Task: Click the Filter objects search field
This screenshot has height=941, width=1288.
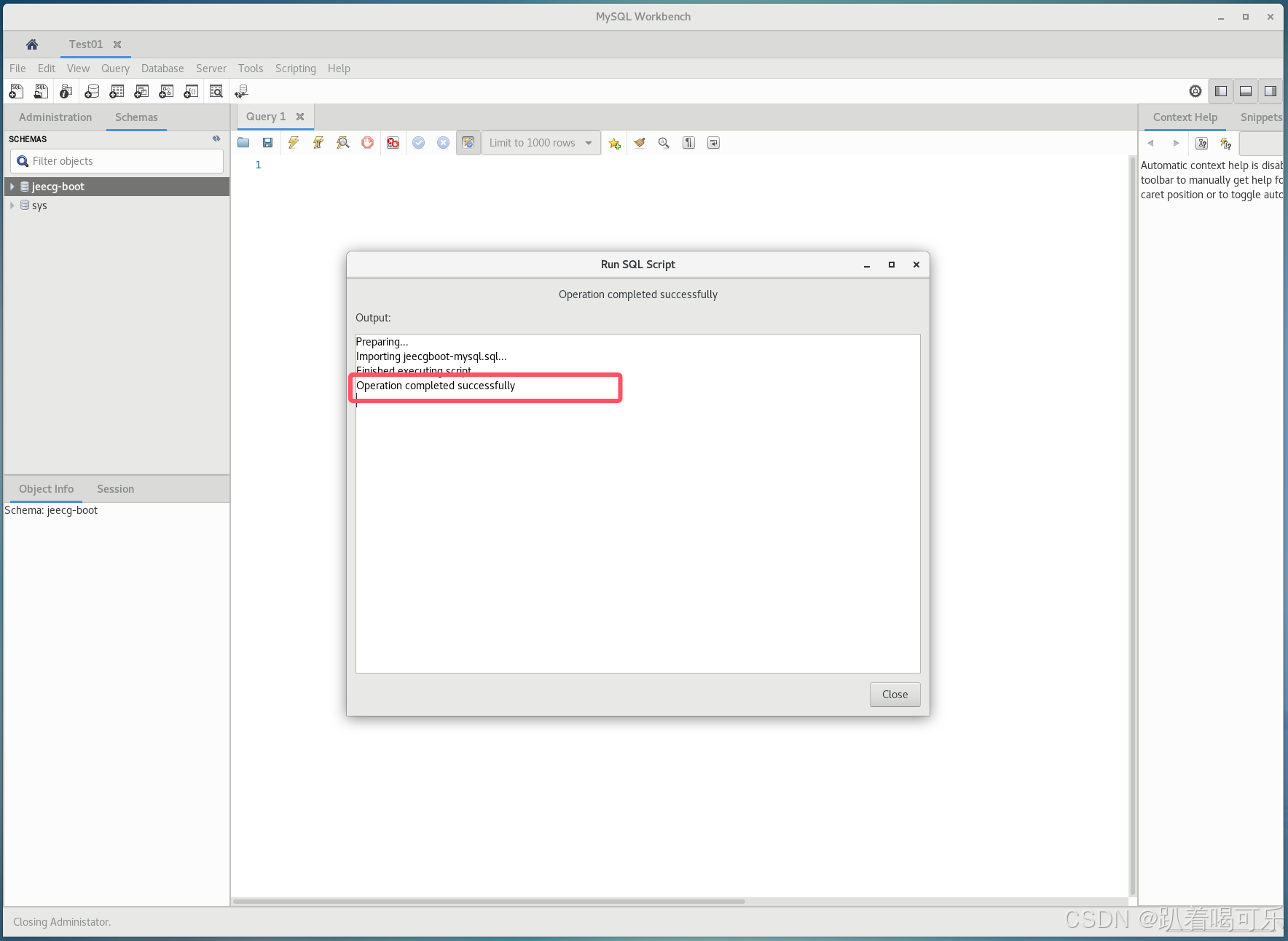Action: click(x=117, y=161)
